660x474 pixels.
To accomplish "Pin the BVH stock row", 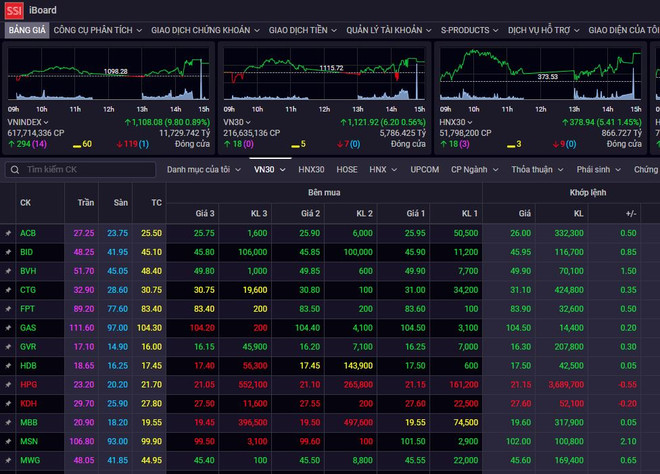I will click(8, 271).
